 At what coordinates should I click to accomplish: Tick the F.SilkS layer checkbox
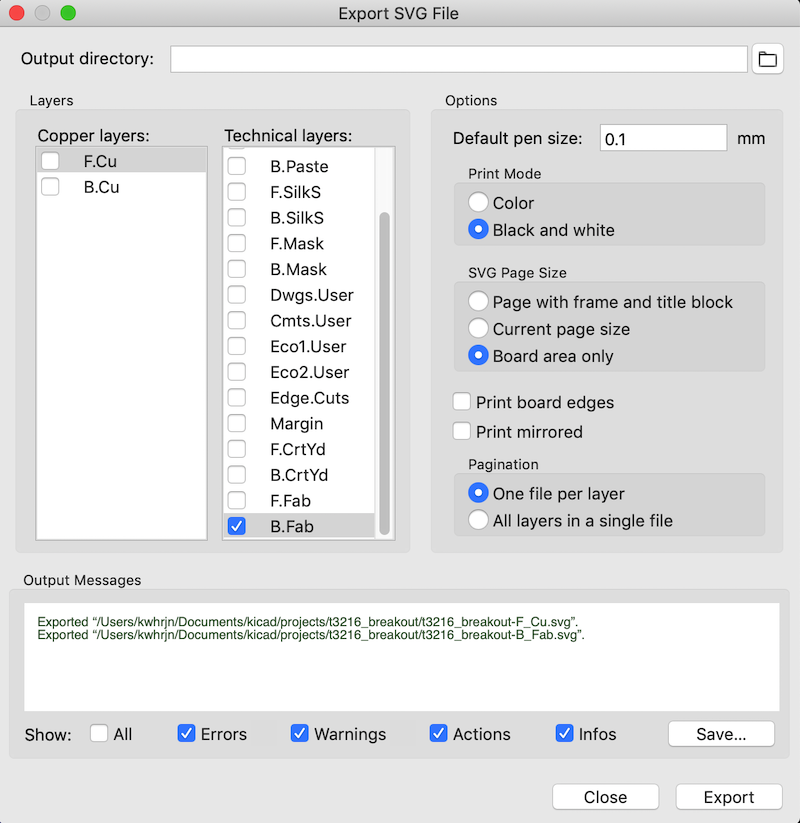237,192
